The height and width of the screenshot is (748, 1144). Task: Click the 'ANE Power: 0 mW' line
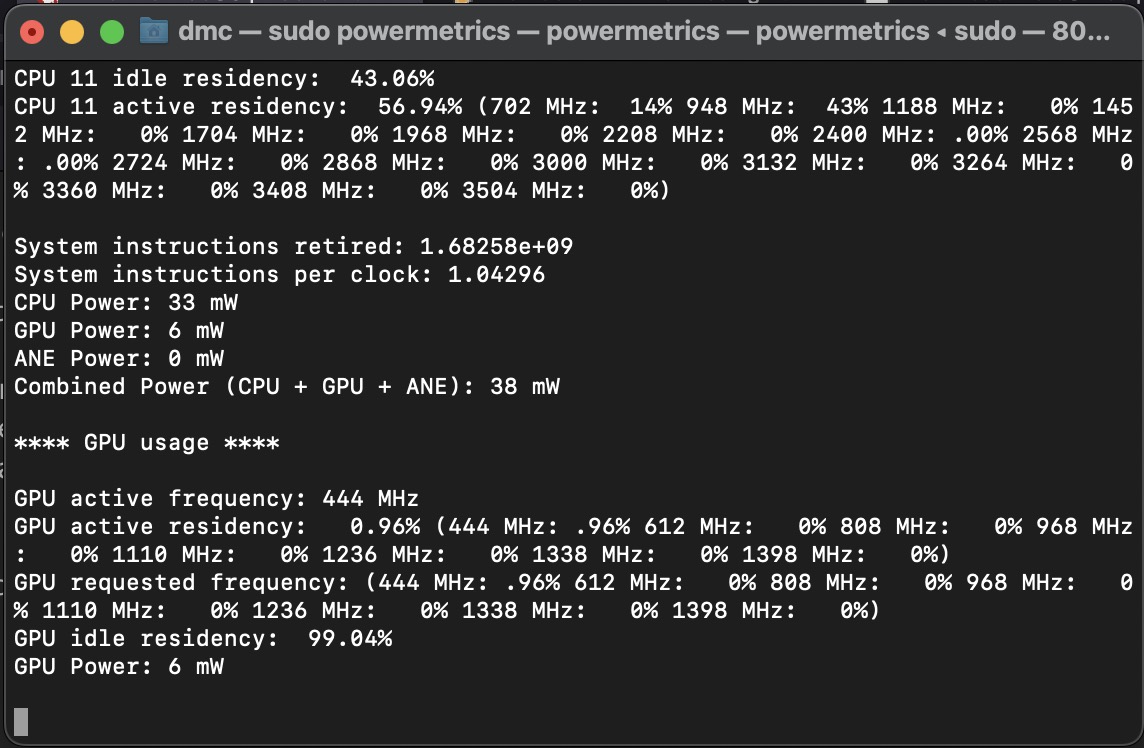click(119, 358)
